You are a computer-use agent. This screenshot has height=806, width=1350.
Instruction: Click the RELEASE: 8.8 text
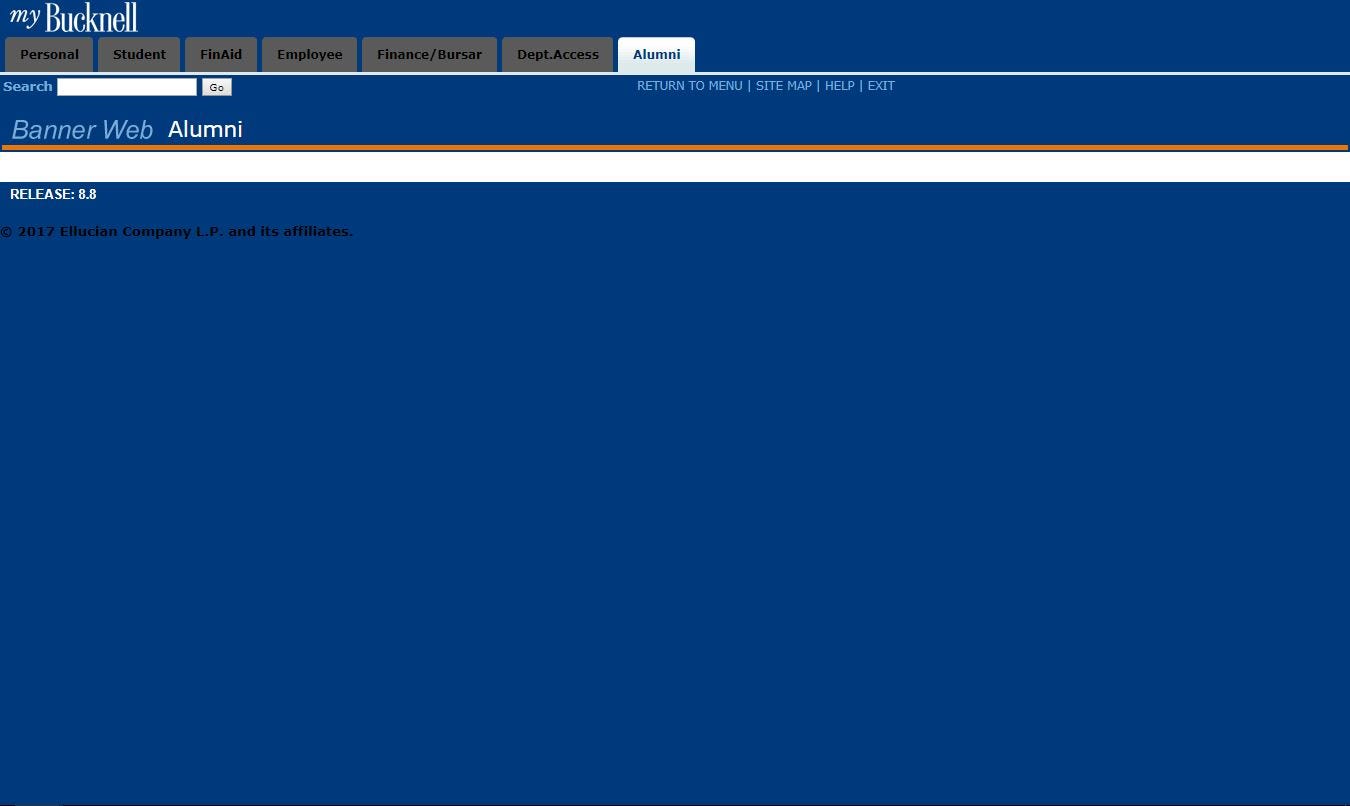point(53,194)
